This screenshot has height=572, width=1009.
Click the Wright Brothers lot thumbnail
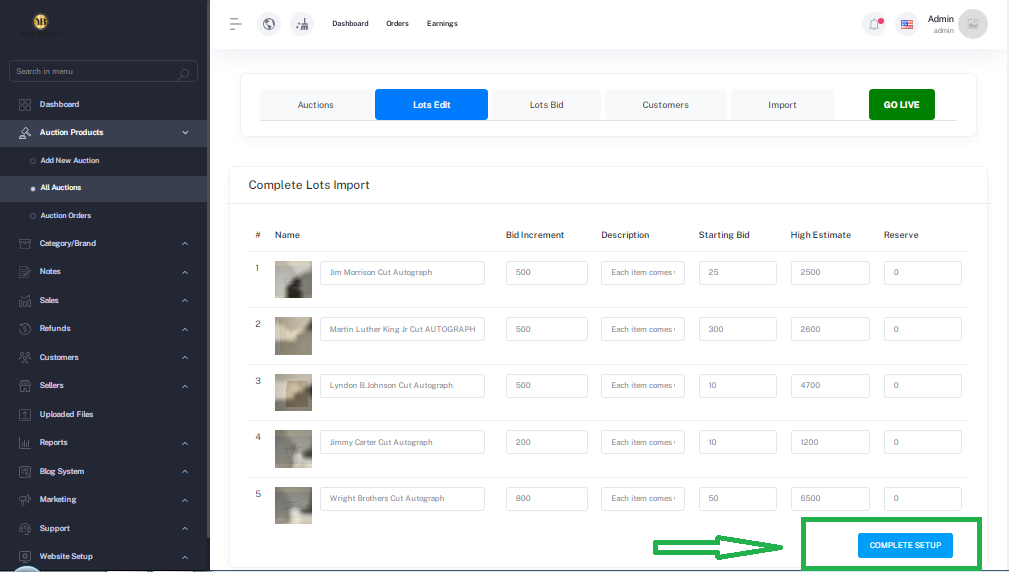293,505
